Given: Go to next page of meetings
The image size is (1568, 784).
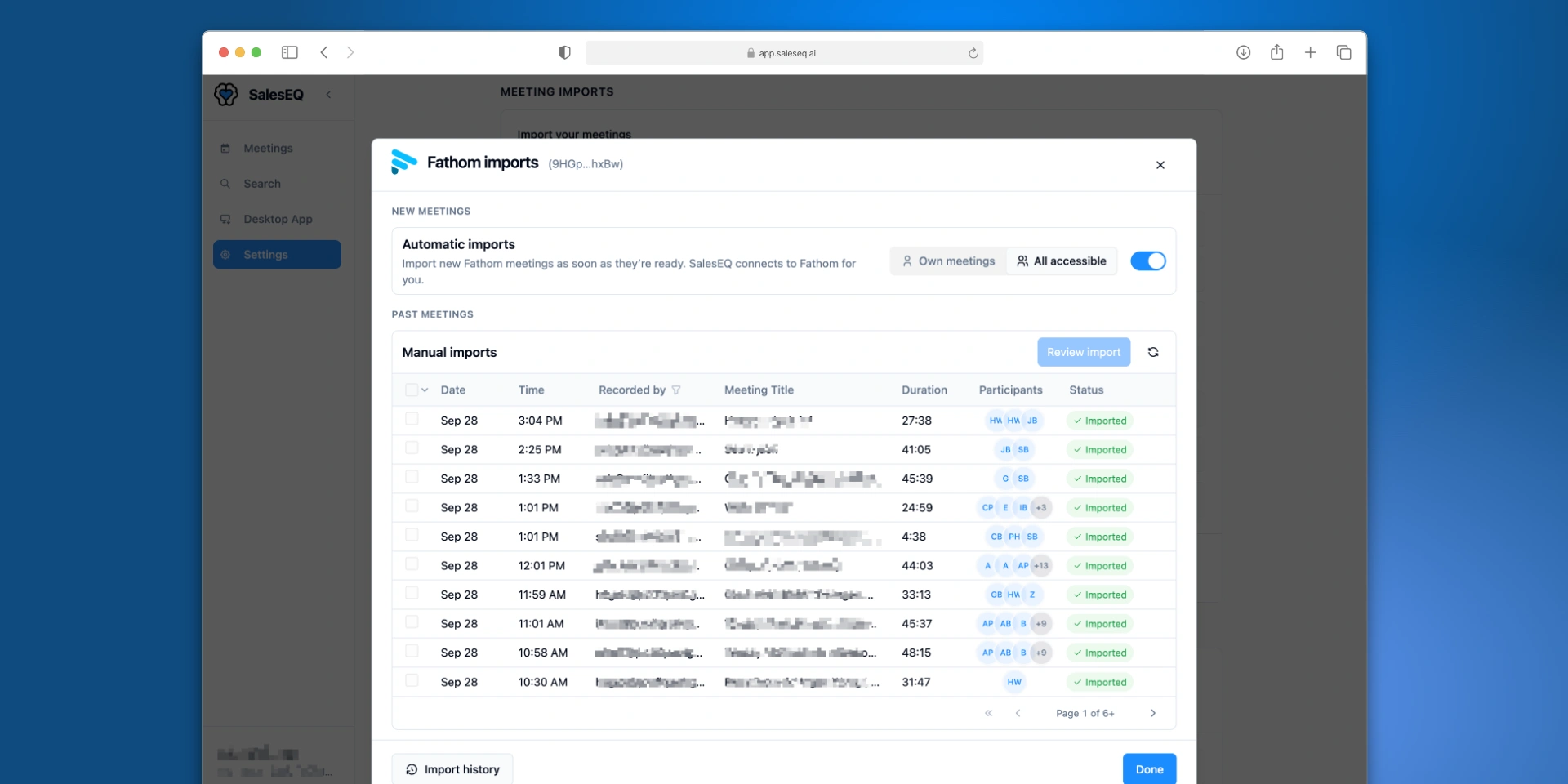Looking at the screenshot, I should click(x=1153, y=713).
